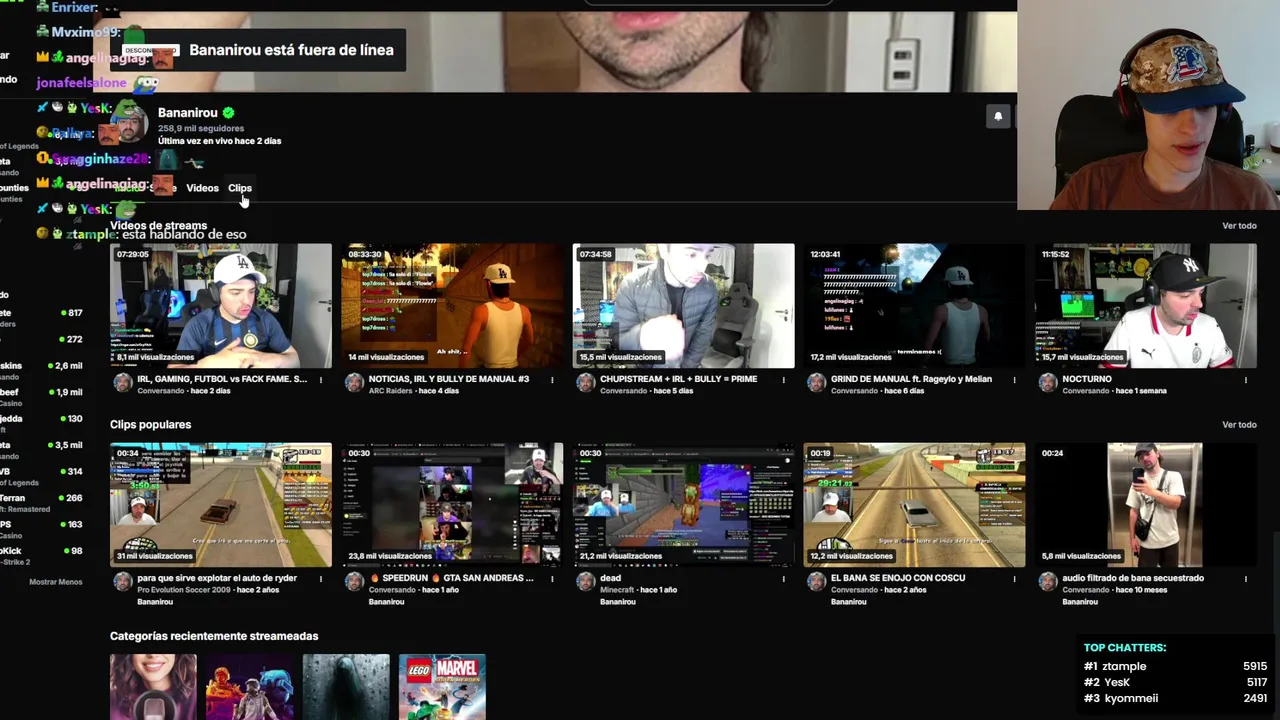Play clip thumbnail with 21,2 mil visualizaciones
1280x720 pixels.
point(683,505)
